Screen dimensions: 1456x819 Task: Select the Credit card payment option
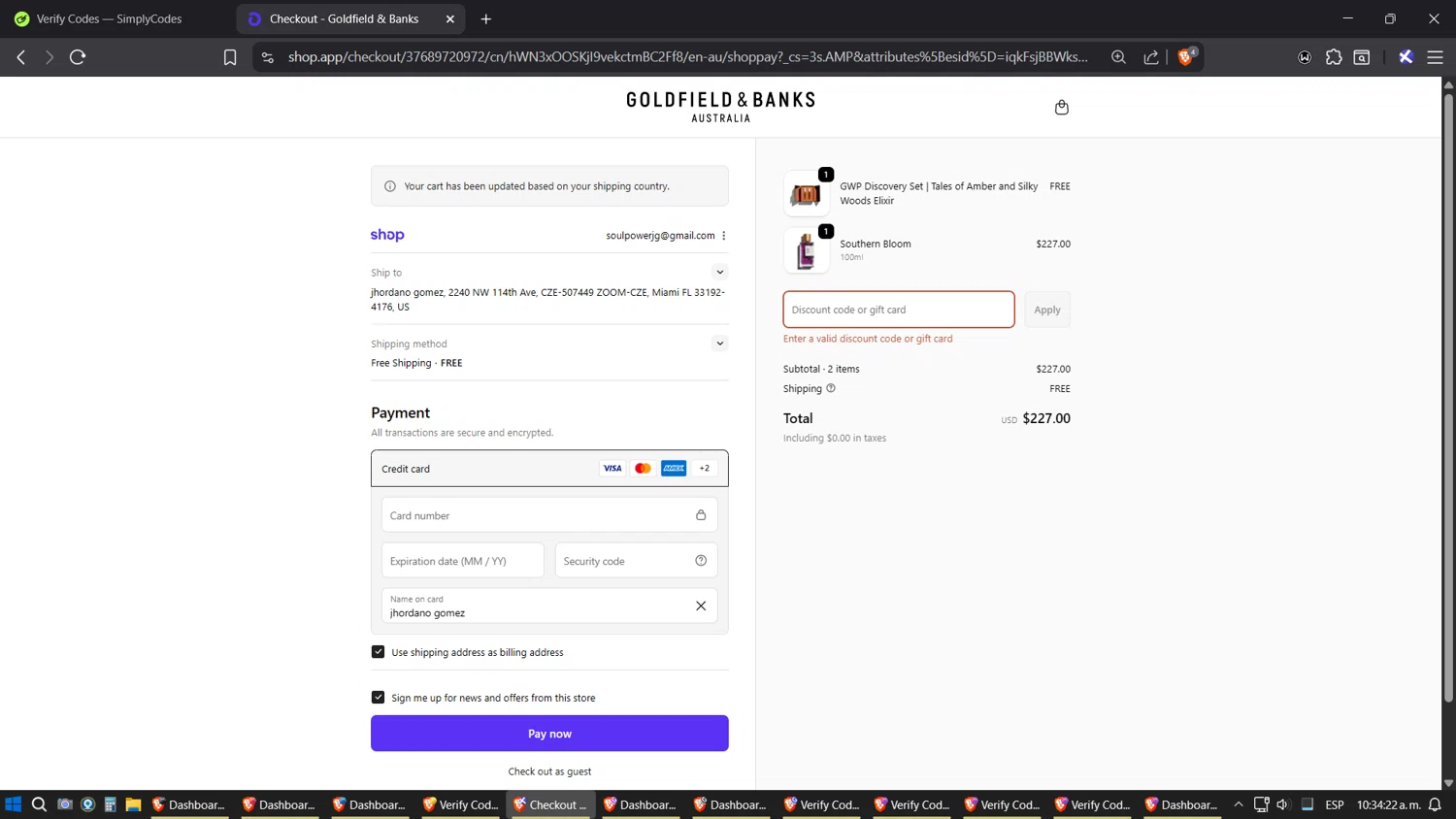[x=549, y=469]
